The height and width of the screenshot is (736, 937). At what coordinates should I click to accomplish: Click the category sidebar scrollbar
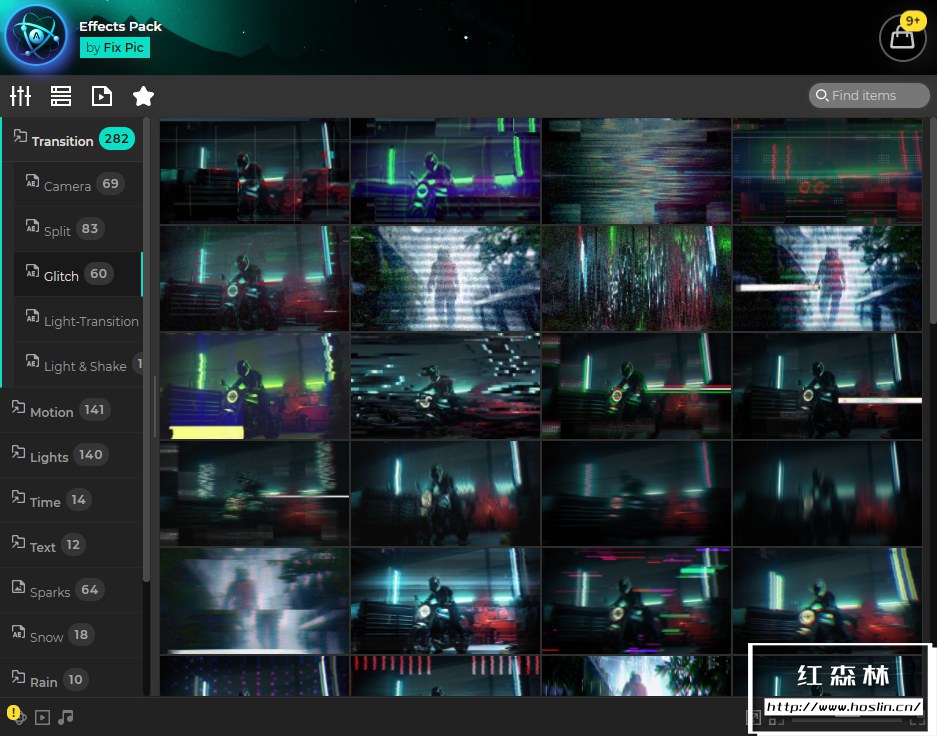[x=146, y=349]
